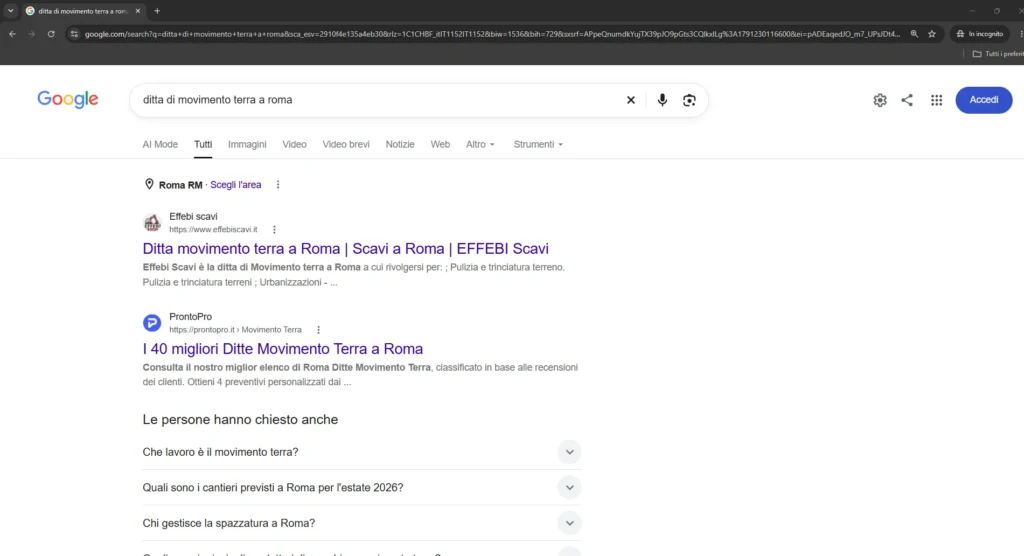Select the Tutti results tab
This screenshot has width=1024, height=556.
point(203,144)
